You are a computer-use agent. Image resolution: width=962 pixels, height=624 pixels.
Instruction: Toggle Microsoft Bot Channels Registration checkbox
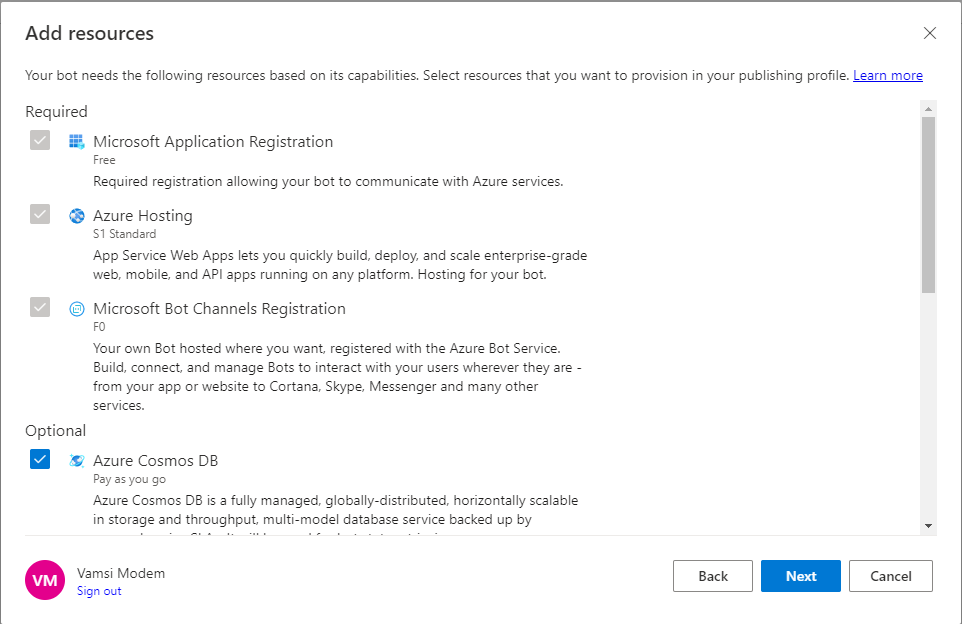[x=40, y=307]
